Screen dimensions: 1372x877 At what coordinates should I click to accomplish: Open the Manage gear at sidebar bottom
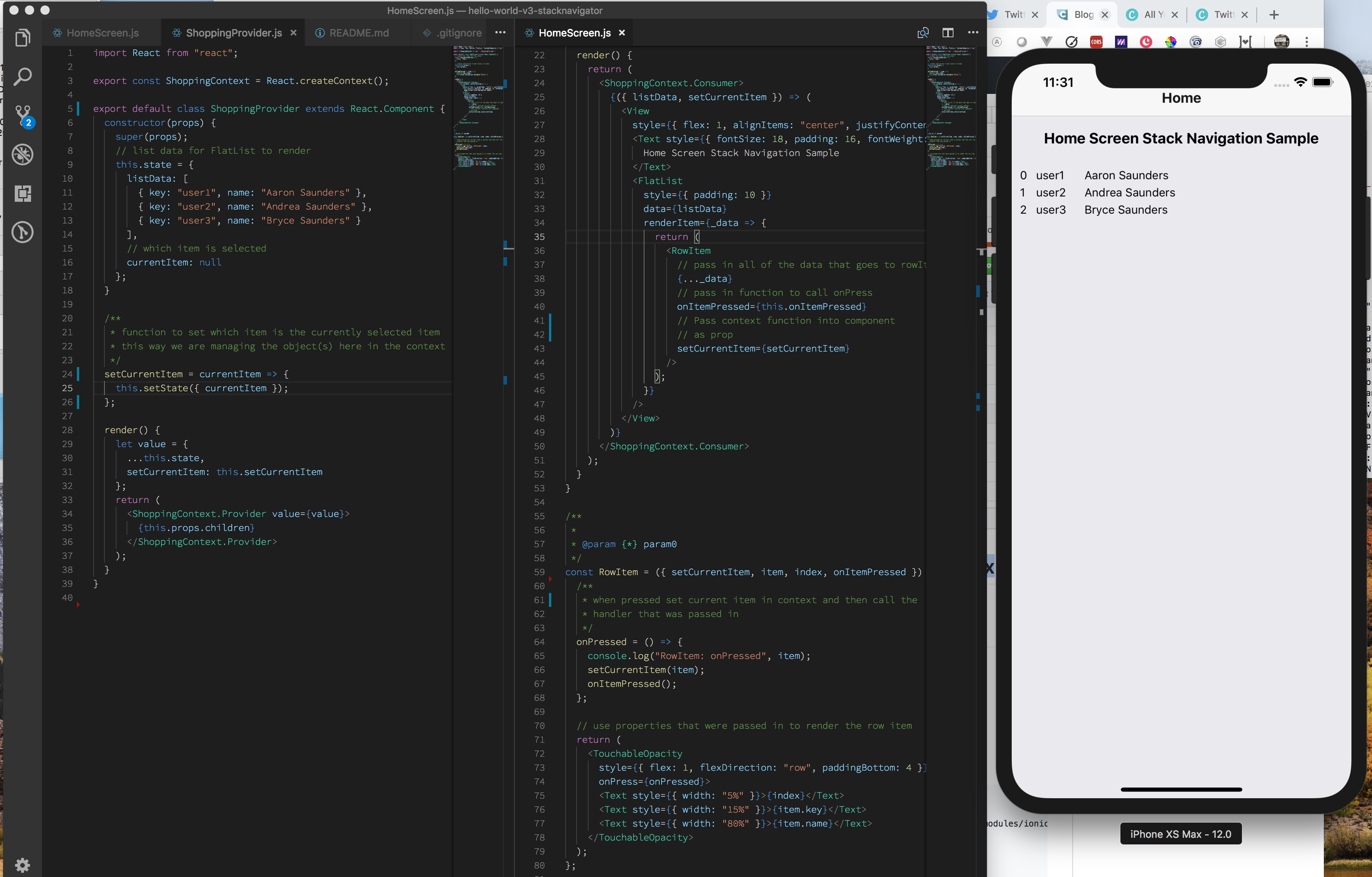pyautogui.click(x=22, y=865)
